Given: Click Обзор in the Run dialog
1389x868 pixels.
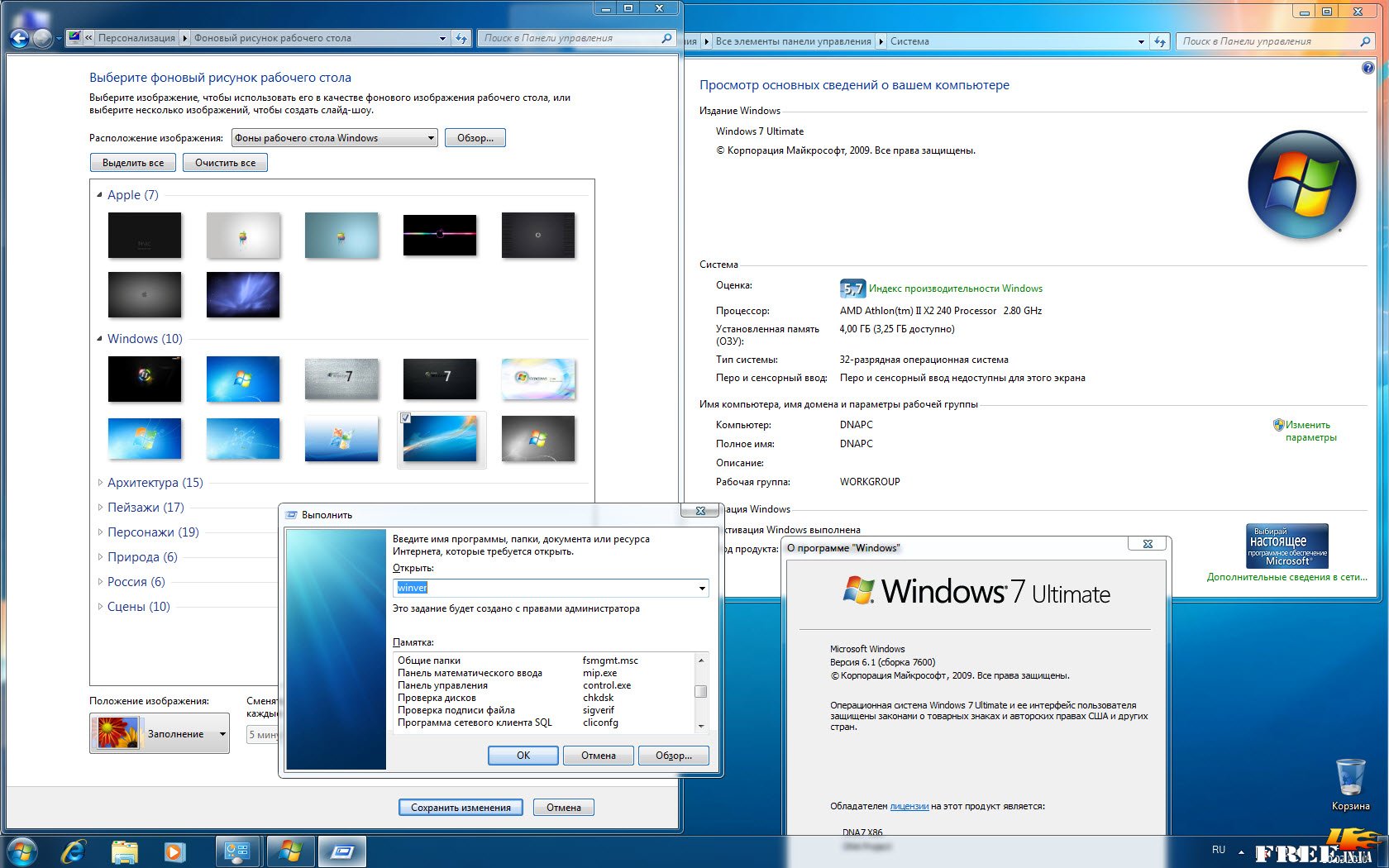Looking at the screenshot, I should pos(674,756).
